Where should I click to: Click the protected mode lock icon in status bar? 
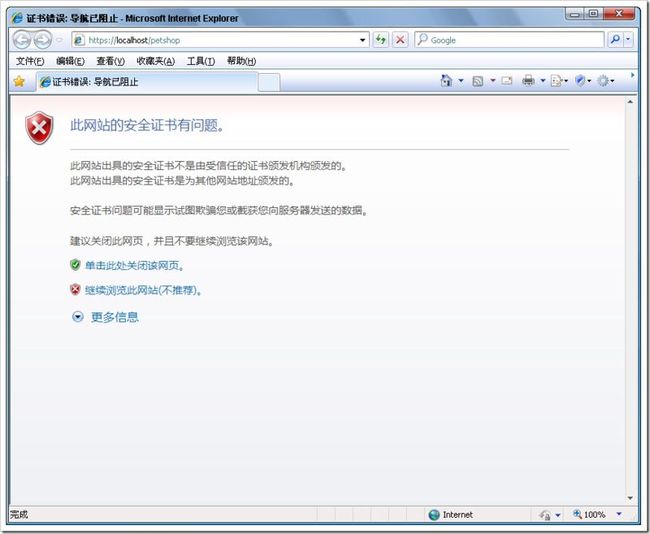pos(545,515)
